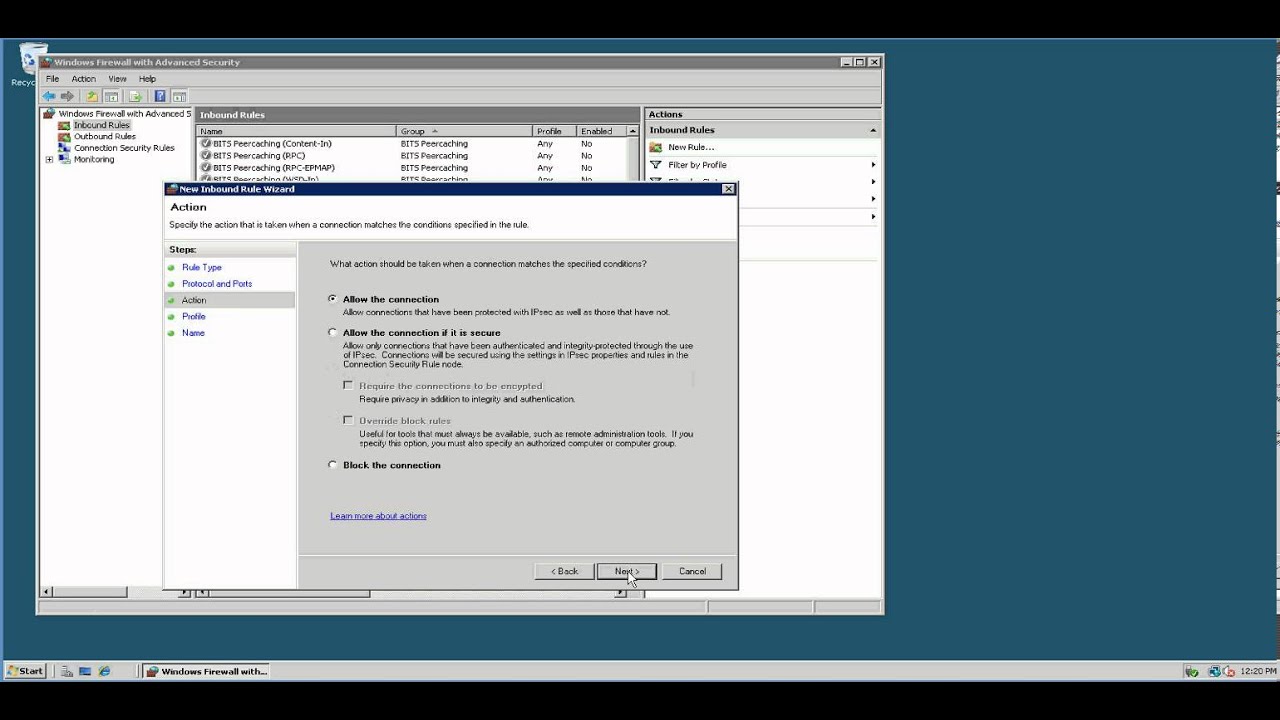Select the 'Block the connection' radio button
The image size is (1280, 720).
tap(333, 465)
